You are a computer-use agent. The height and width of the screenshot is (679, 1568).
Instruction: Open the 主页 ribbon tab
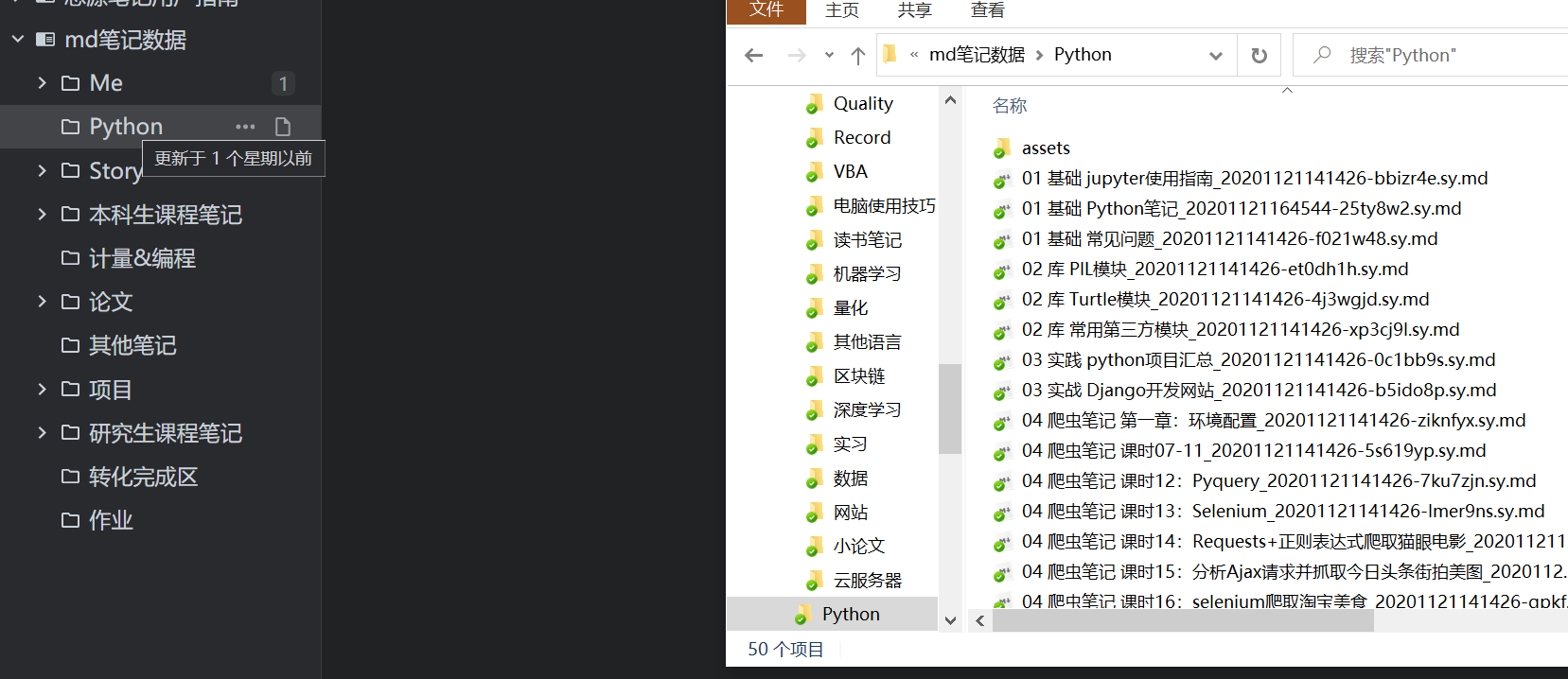842,10
